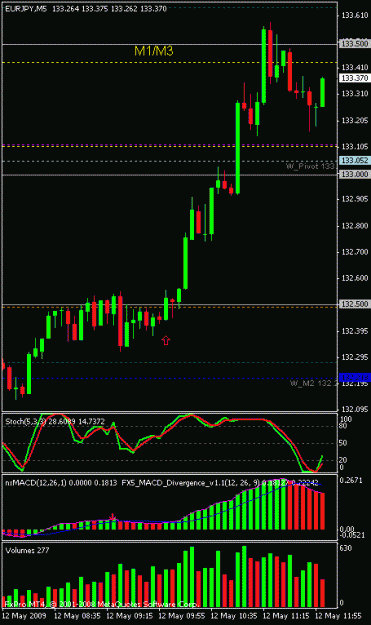The width and height of the screenshot is (371, 625).
Task: Click the 132.295 price axis label
Action: (354, 358)
